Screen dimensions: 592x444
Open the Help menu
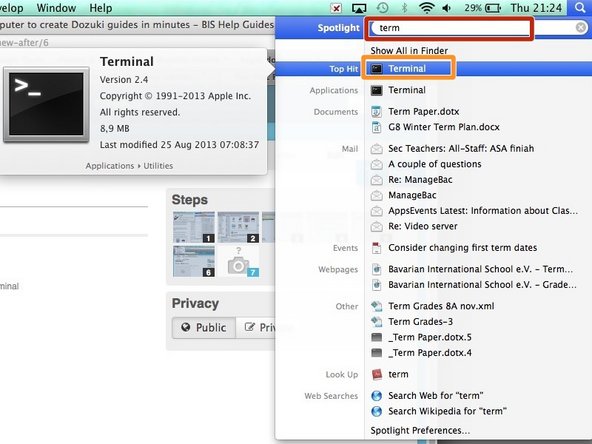point(100,8)
